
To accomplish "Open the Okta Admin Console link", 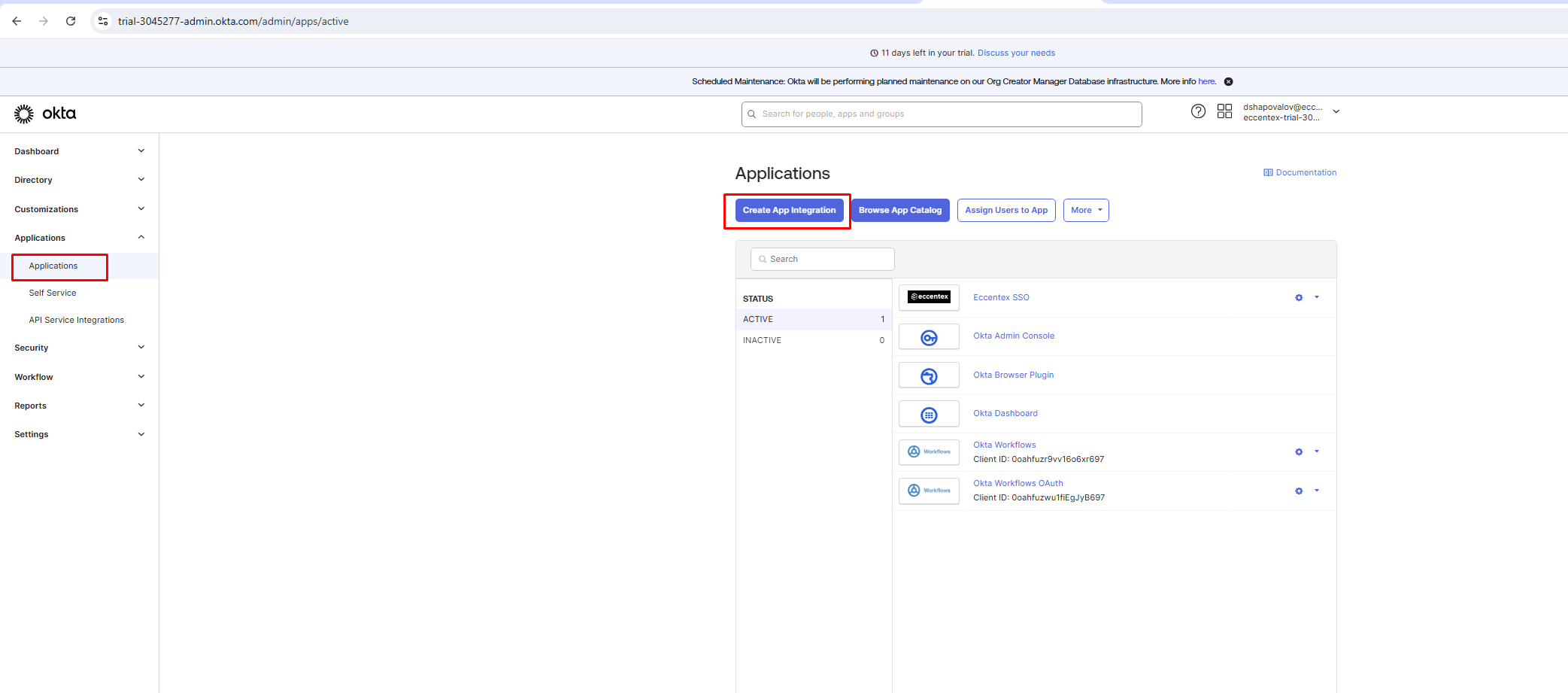I will pyautogui.click(x=1014, y=336).
